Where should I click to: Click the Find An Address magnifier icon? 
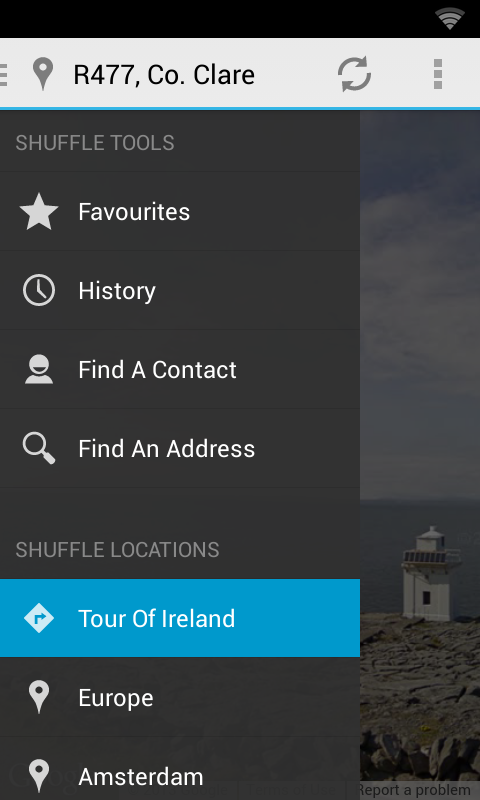pos(39,448)
